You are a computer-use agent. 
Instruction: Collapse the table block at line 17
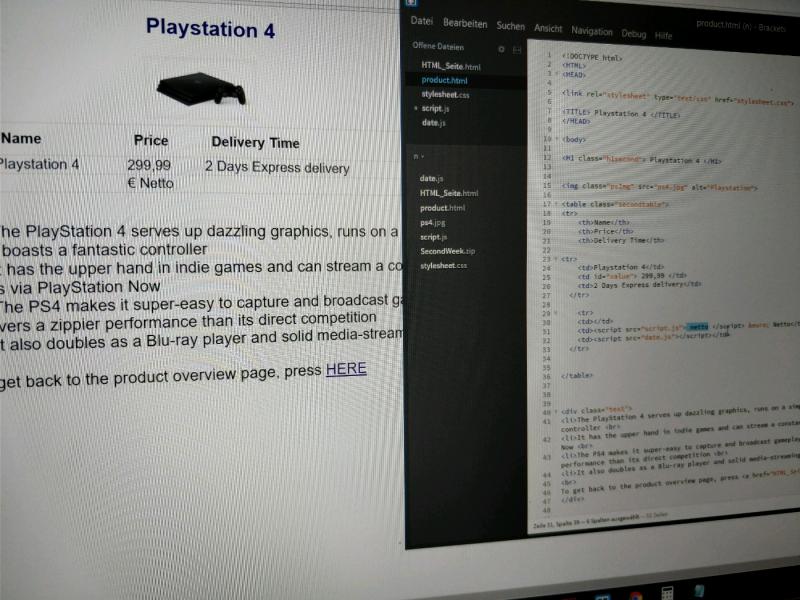pos(557,204)
